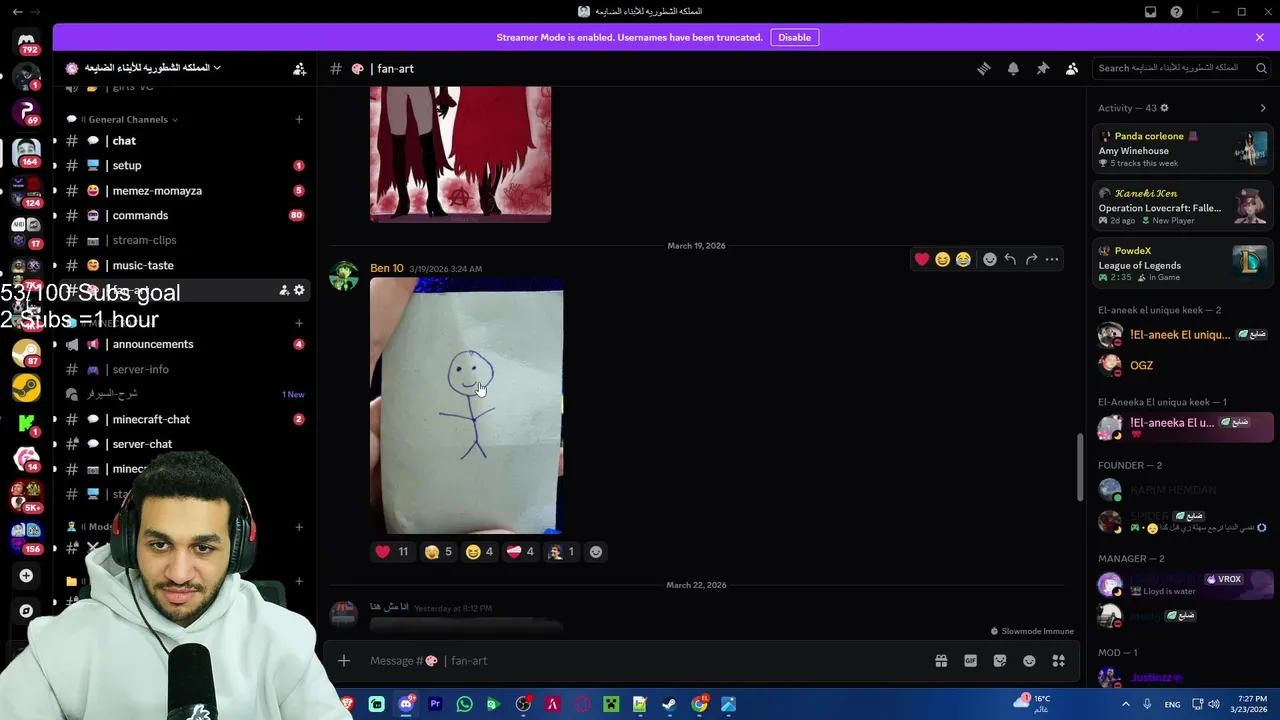1280x720 pixels.
Task: Open the commands channel
Action: pos(185,216)
